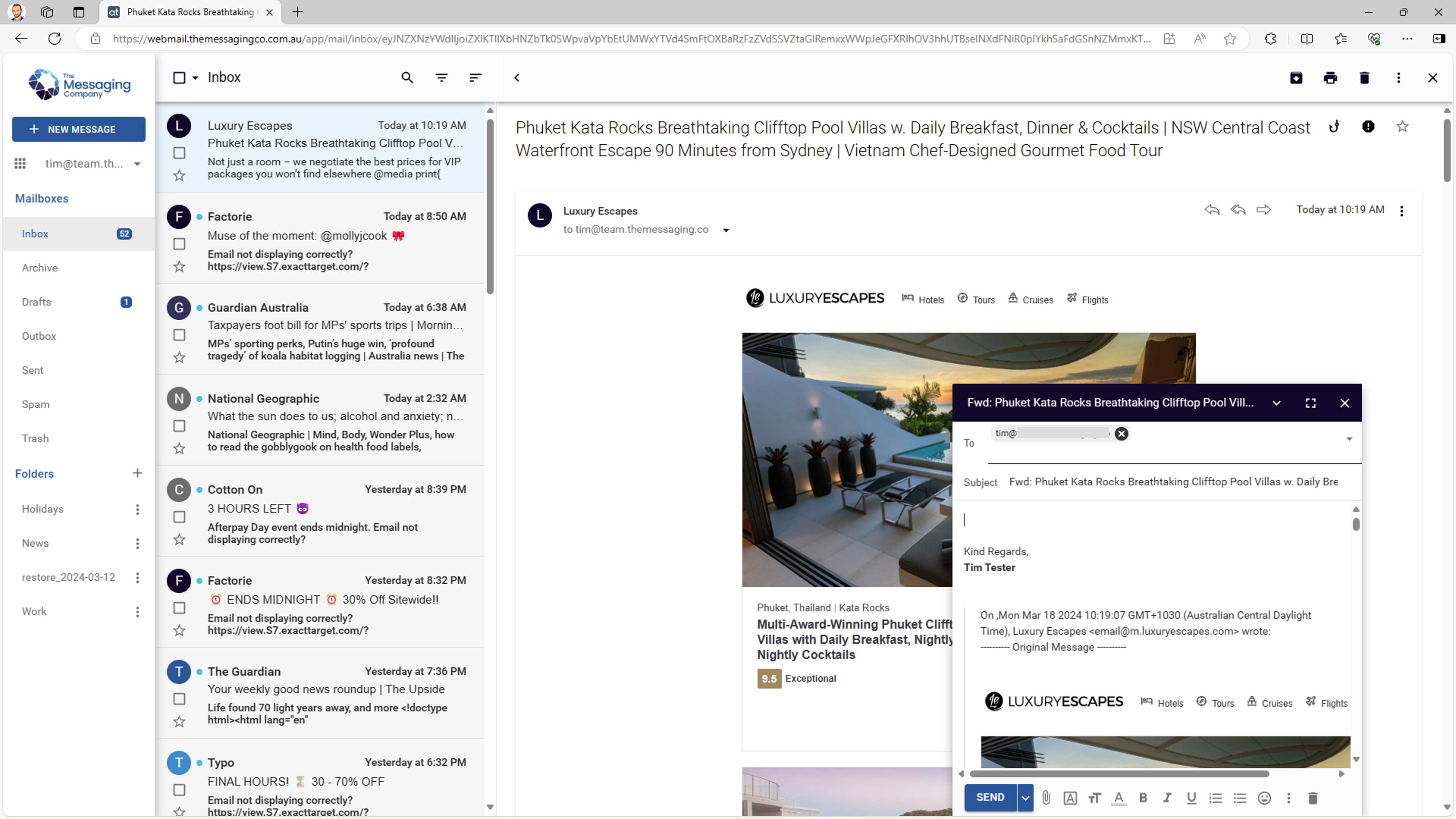The height and width of the screenshot is (819, 1456).
Task: Delete the open email with the top trash icon
Action: pyautogui.click(x=1364, y=77)
